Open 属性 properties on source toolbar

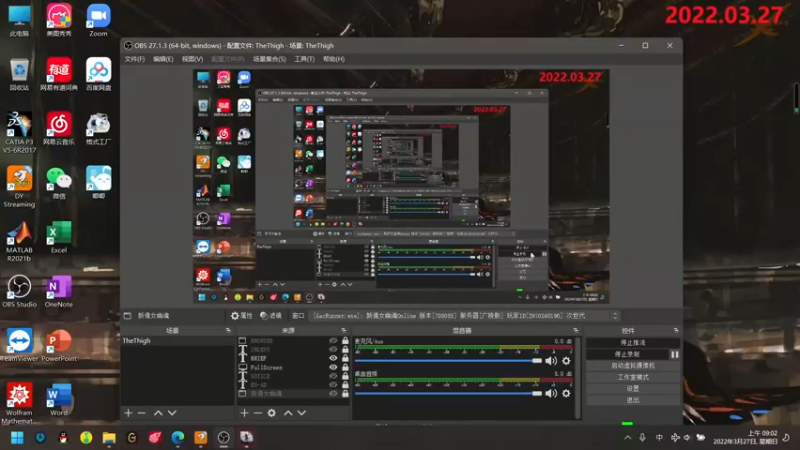pos(242,316)
